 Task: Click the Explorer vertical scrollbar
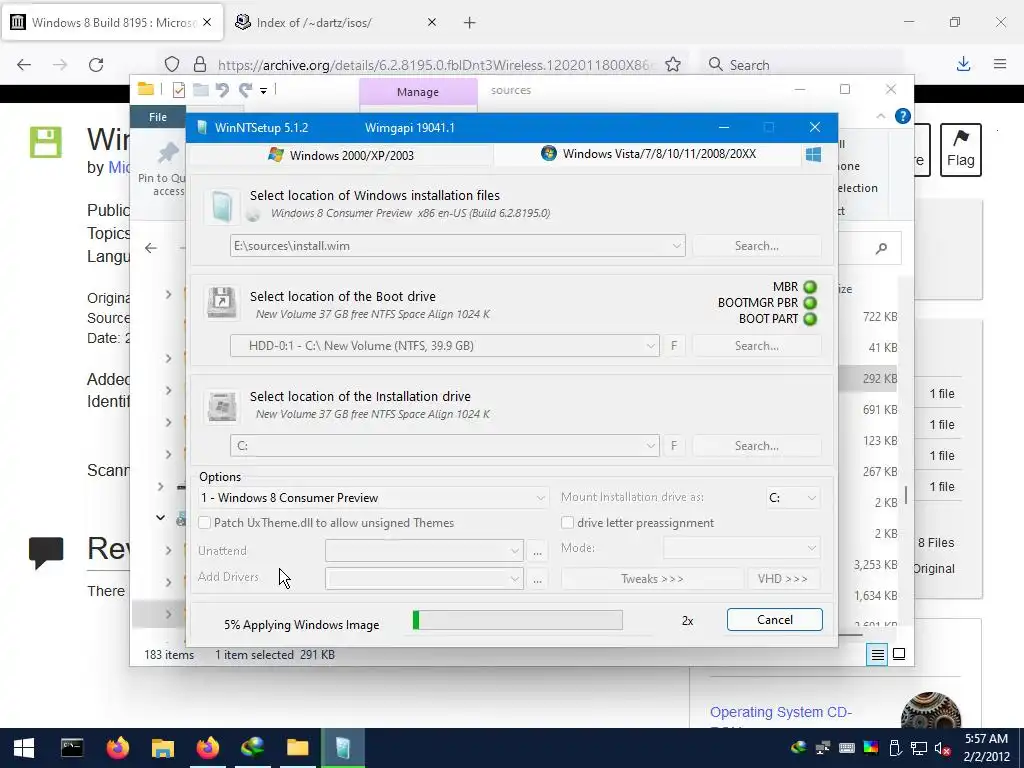tap(905, 495)
